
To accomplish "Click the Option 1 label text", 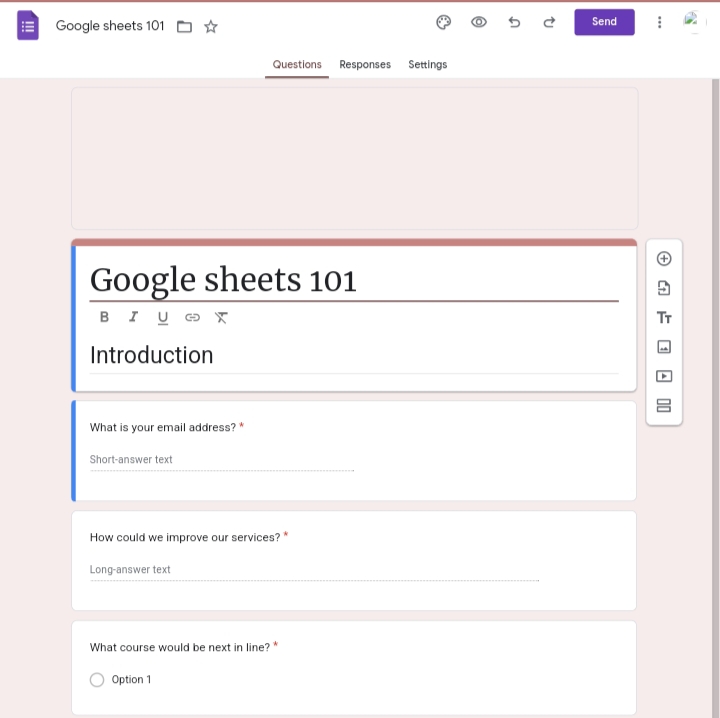I will click(131, 679).
